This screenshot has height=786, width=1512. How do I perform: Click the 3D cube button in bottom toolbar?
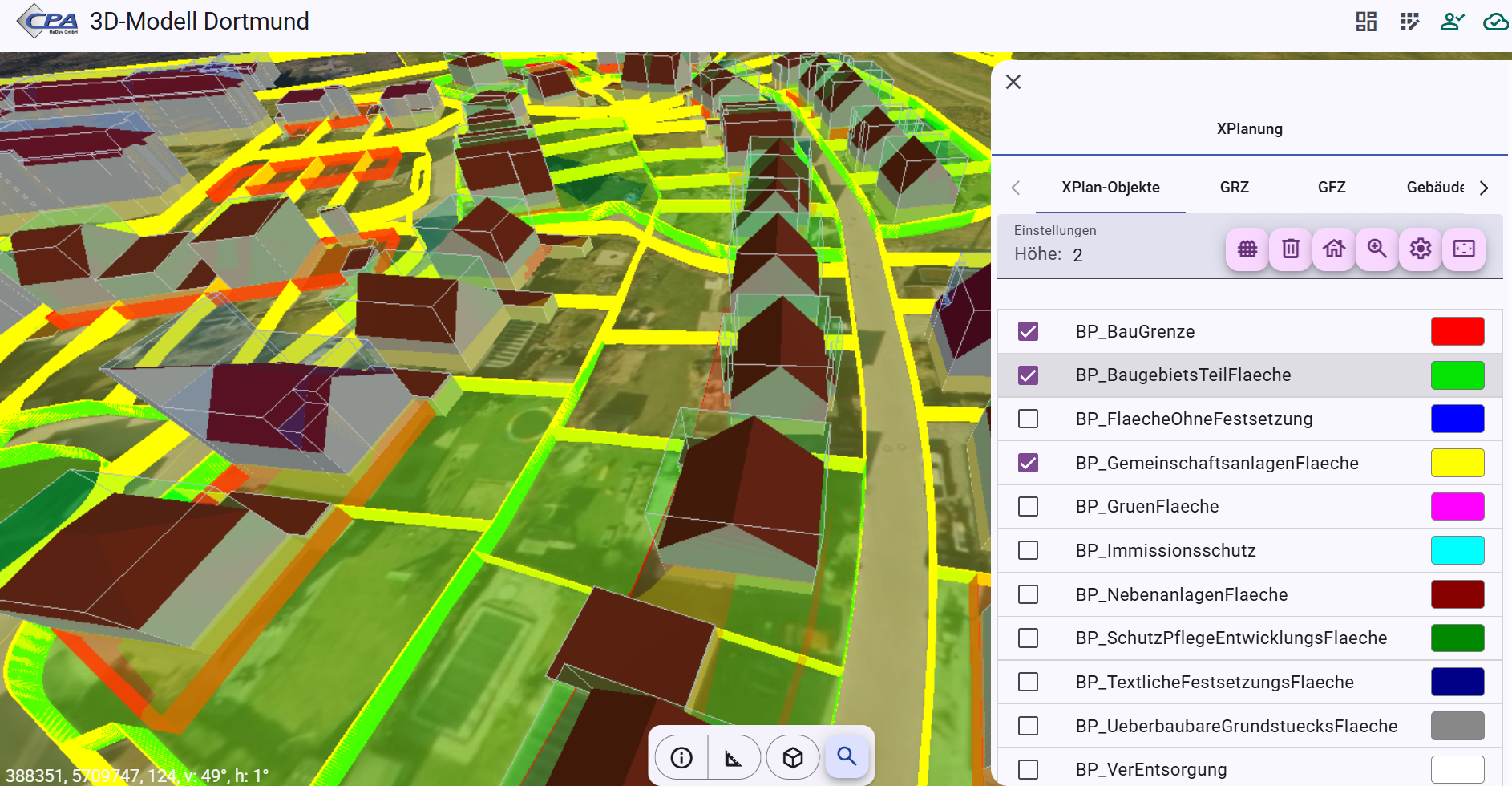point(793,757)
